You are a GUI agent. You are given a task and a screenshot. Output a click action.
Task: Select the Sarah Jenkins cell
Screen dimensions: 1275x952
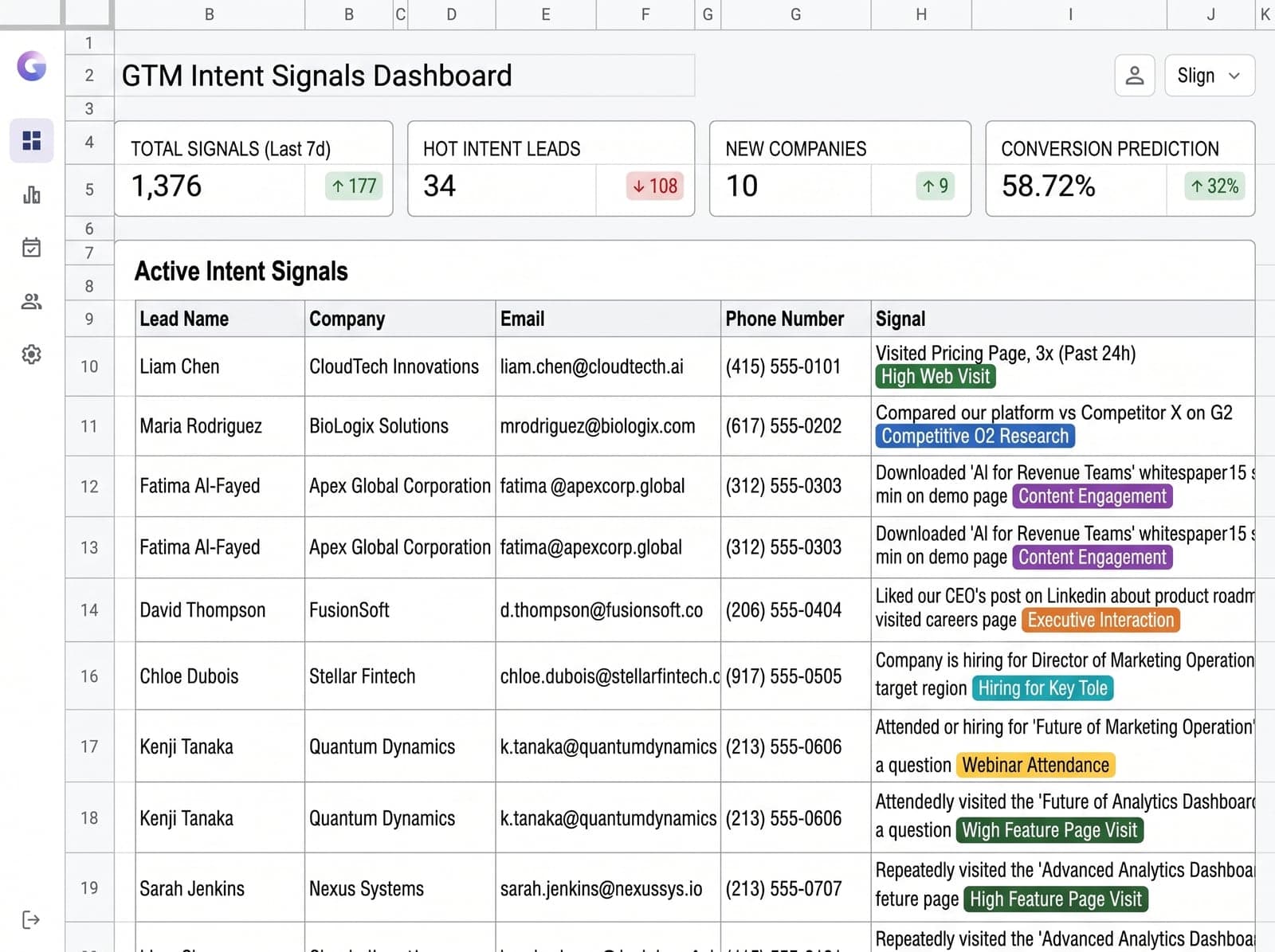220,888
